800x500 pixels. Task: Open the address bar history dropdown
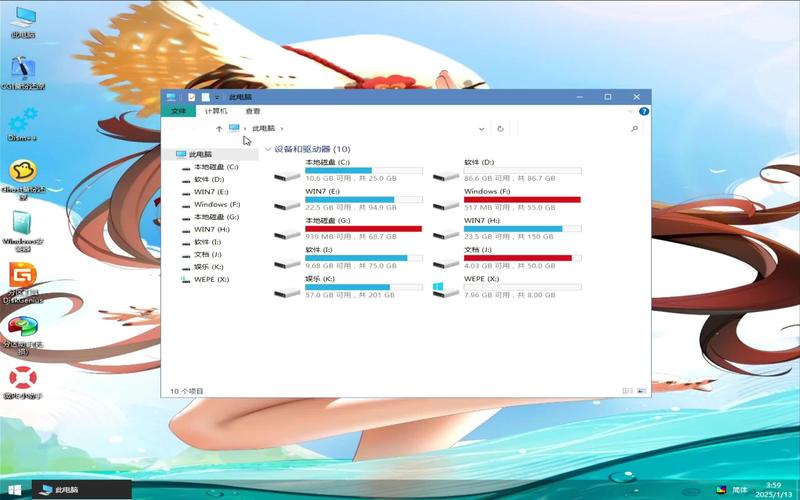click(x=481, y=129)
